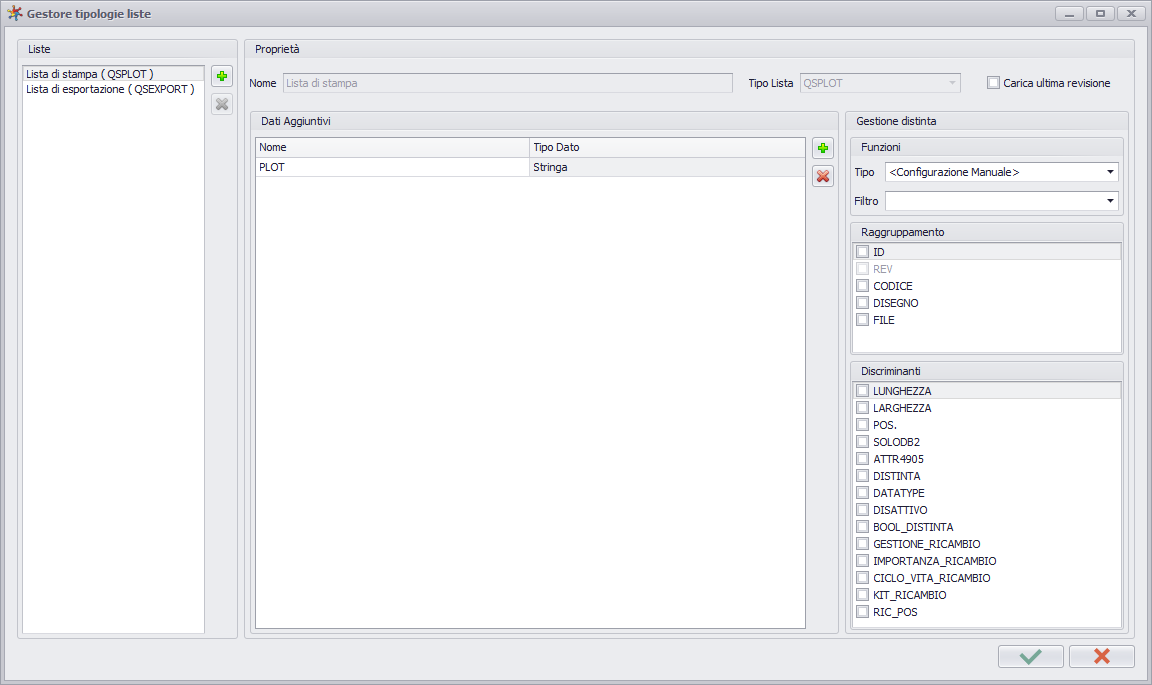Viewport: 1152px width, 685px height.
Task: Minimize the Gestore tipologie liste window
Action: 1069,13
